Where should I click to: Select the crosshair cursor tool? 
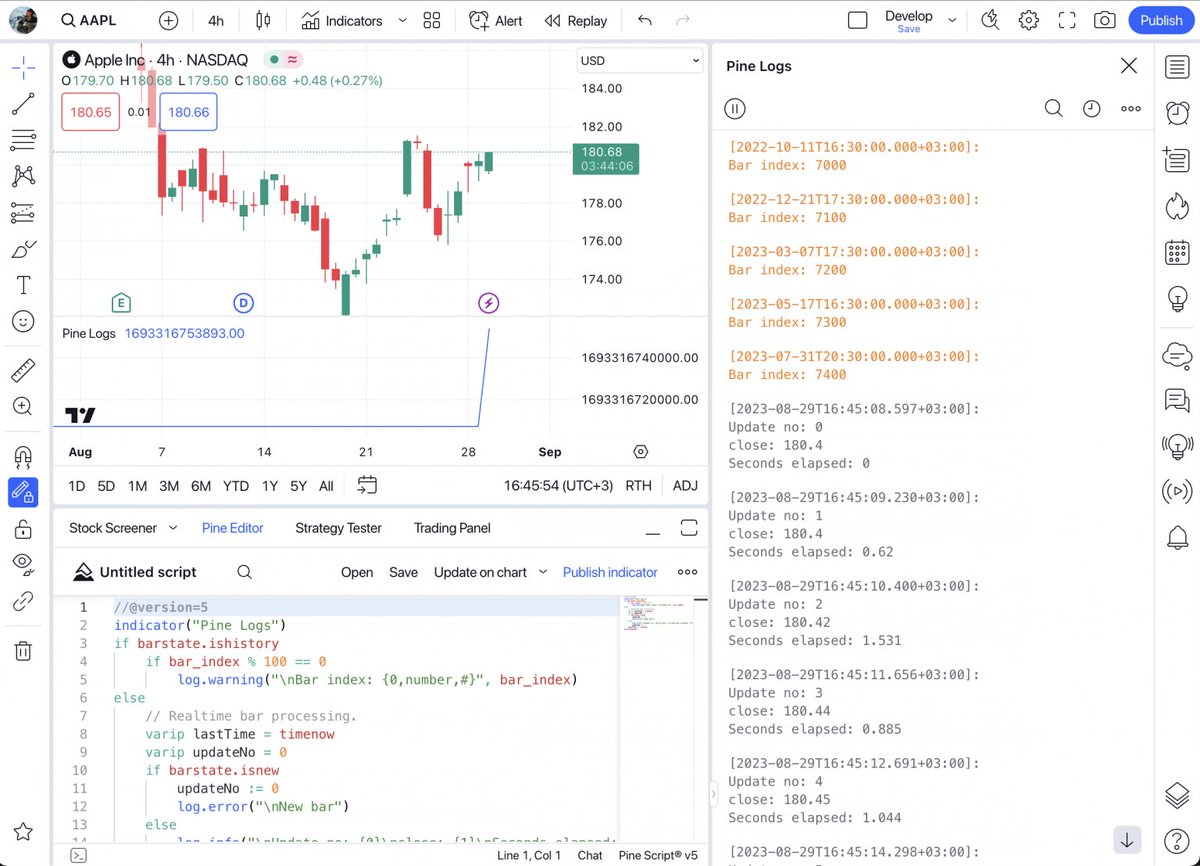coord(23,68)
